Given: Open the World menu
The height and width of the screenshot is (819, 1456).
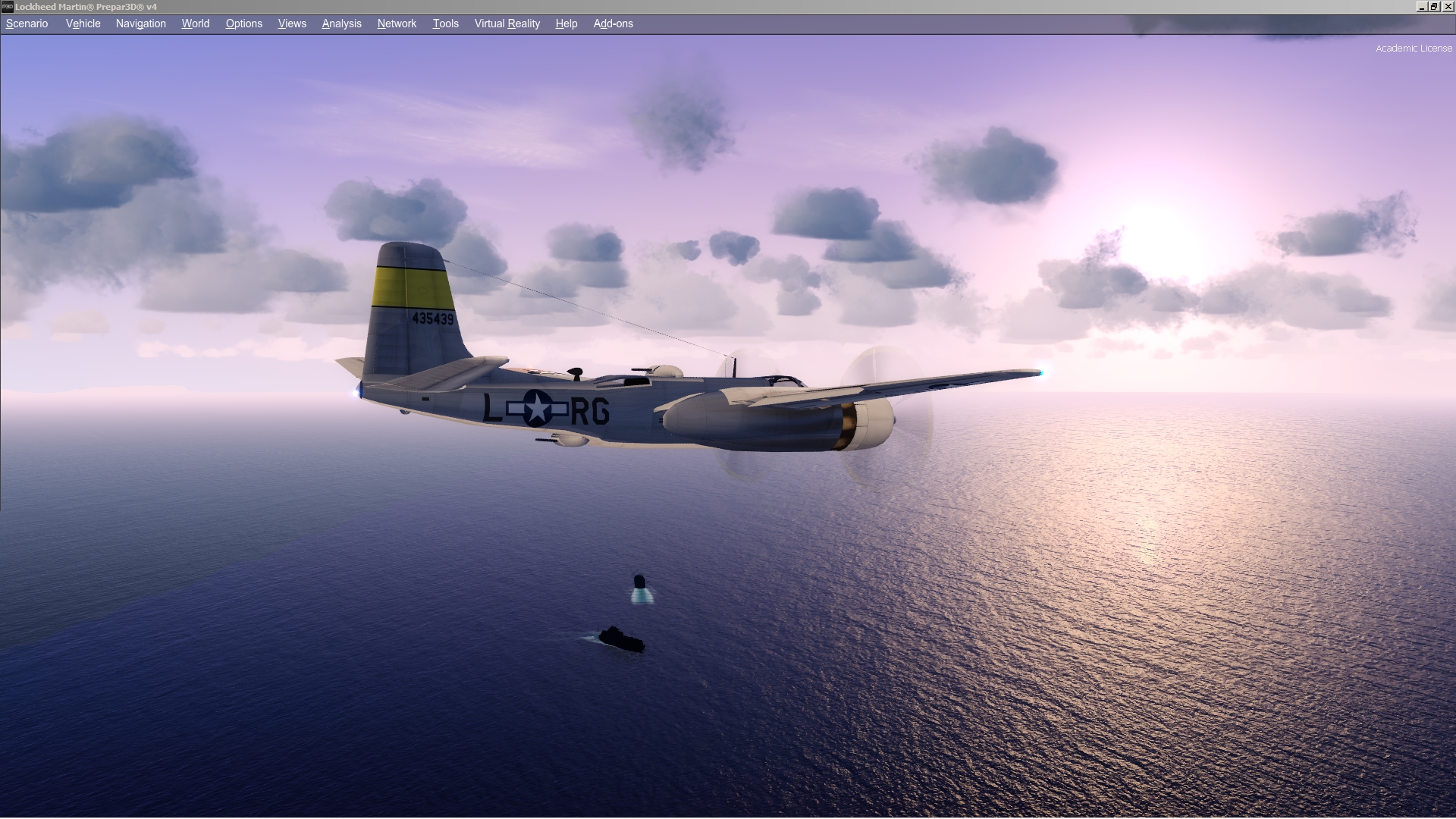Looking at the screenshot, I should point(195,24).
